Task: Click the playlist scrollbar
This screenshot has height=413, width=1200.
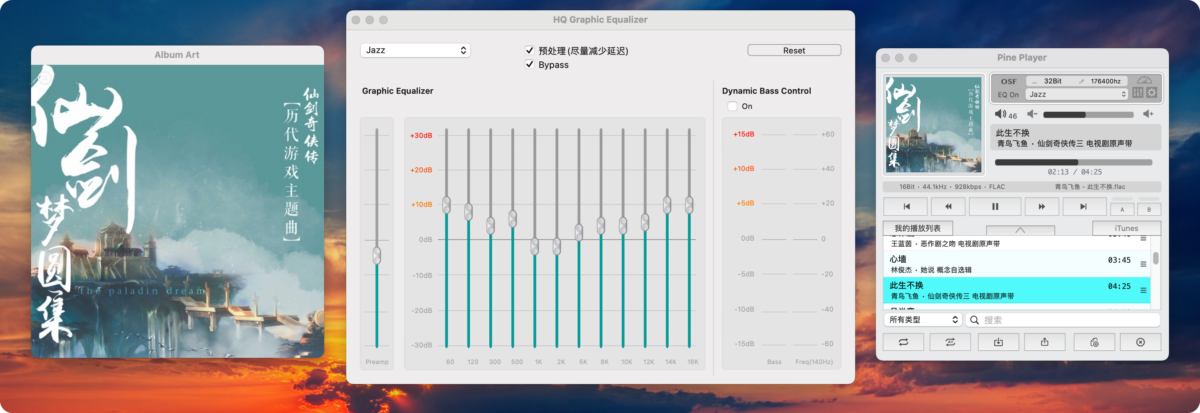Action: [1156, 258]
